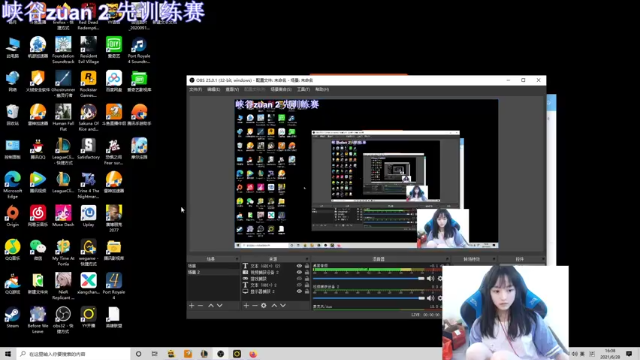Toggle visibility of 窗口捕获 source
This screenshot has width=640, height=360.
[299, 278]
